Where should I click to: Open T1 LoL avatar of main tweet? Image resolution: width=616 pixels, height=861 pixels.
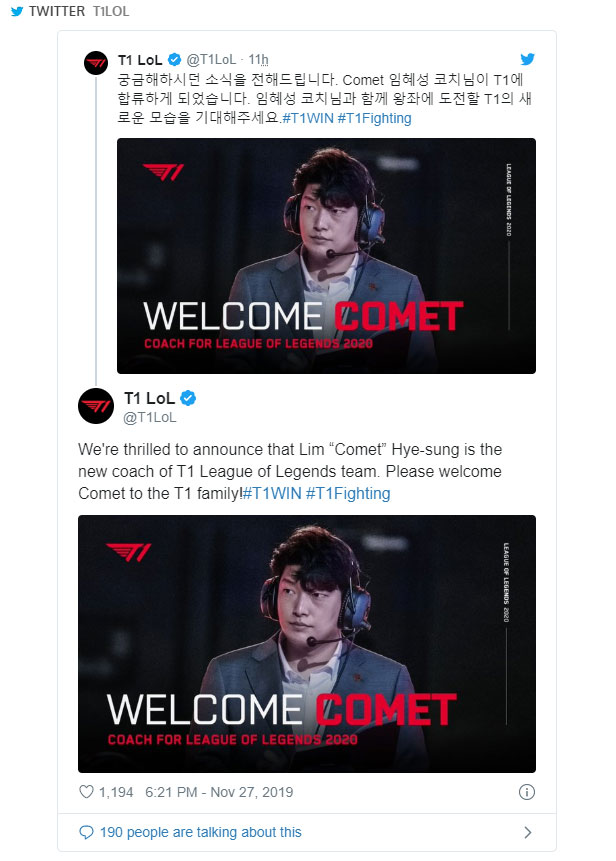coord(96,406)
